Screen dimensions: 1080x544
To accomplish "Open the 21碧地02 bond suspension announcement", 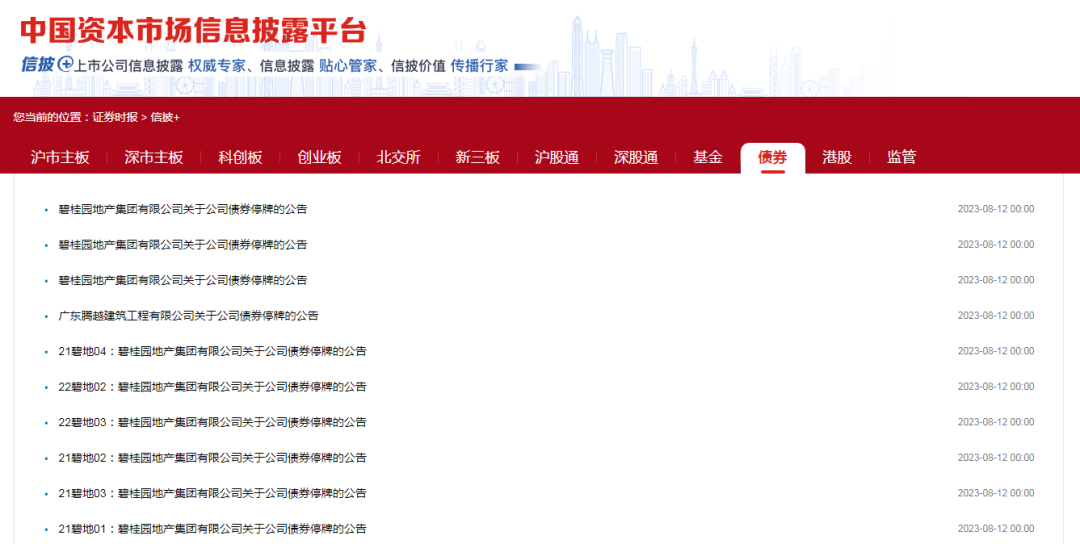I will [x=212, y=458].
